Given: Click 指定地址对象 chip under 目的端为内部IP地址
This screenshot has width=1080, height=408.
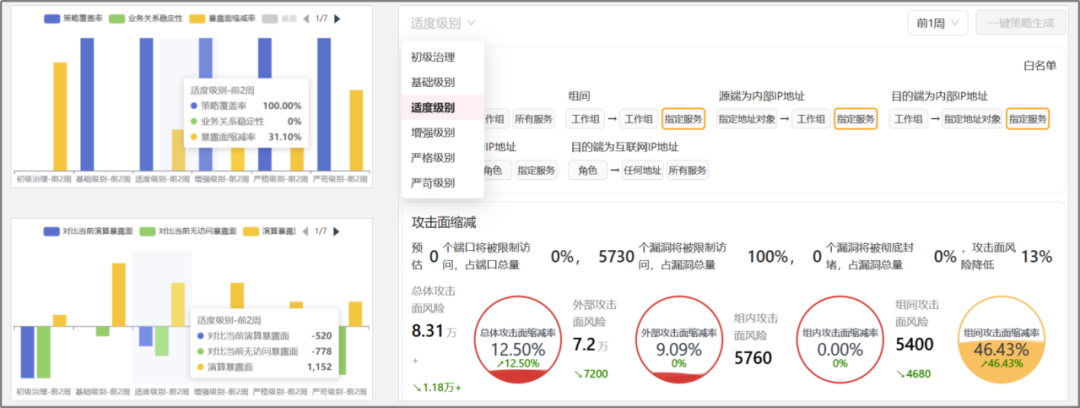Looking at the screenshot, I should (x=972, y=119).
